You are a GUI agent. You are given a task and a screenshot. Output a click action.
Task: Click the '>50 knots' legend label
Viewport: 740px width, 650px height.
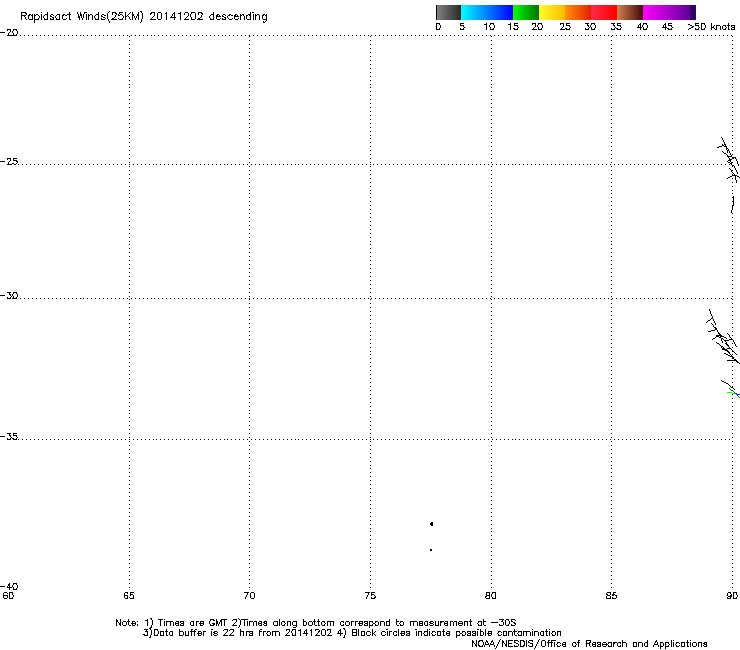[711, 27]
